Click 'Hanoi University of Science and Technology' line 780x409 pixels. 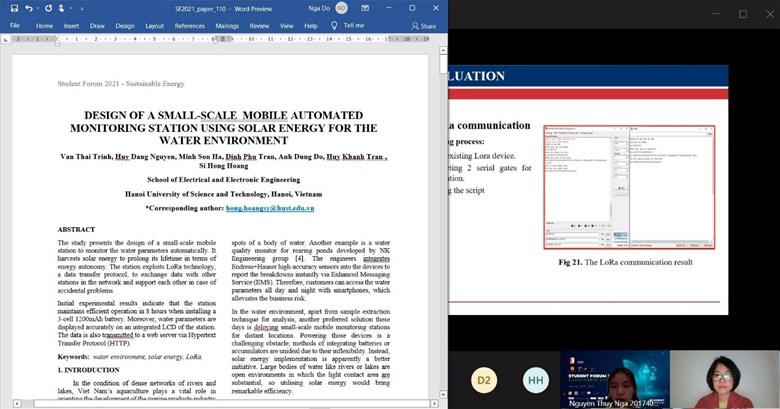(223, 194)
